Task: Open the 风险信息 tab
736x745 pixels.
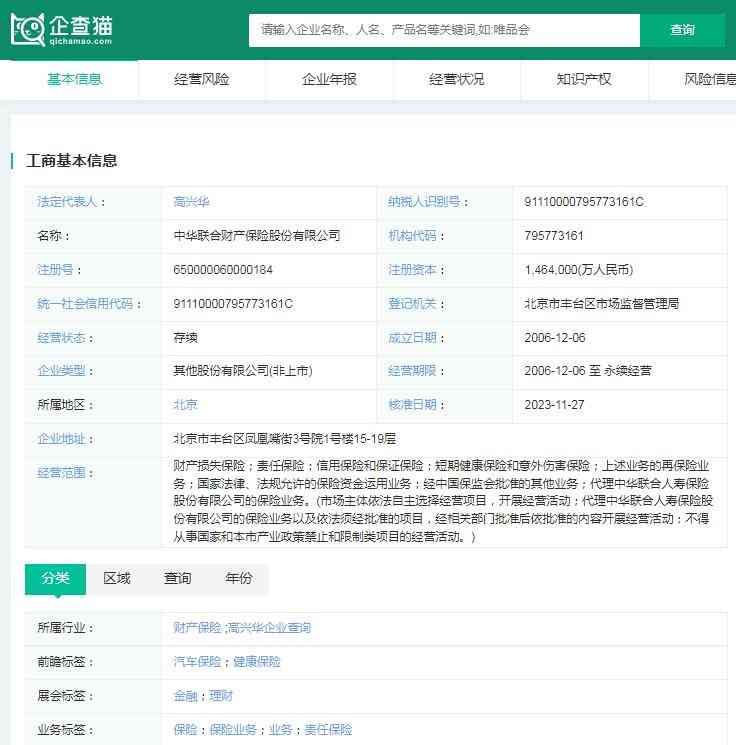Action: click(708, 79)
